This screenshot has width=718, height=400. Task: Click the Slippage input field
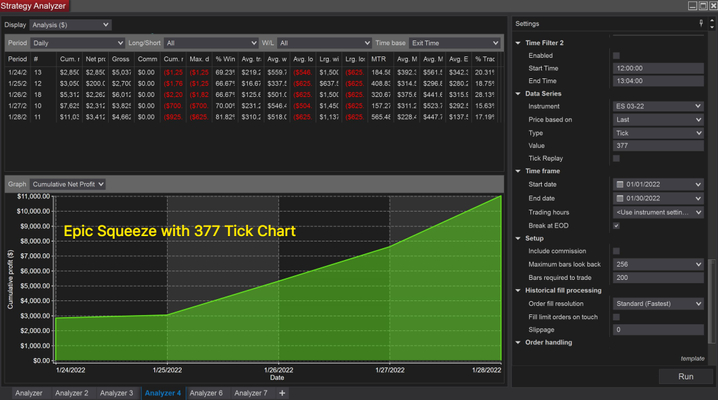(659, 329)
